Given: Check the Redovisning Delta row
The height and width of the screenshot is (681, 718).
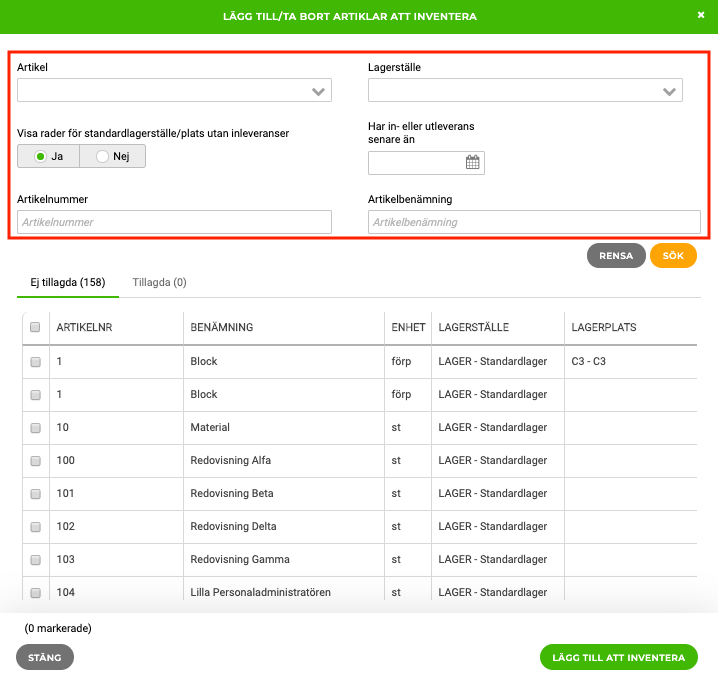Looking at the screenshot, I should click(35, 527).
